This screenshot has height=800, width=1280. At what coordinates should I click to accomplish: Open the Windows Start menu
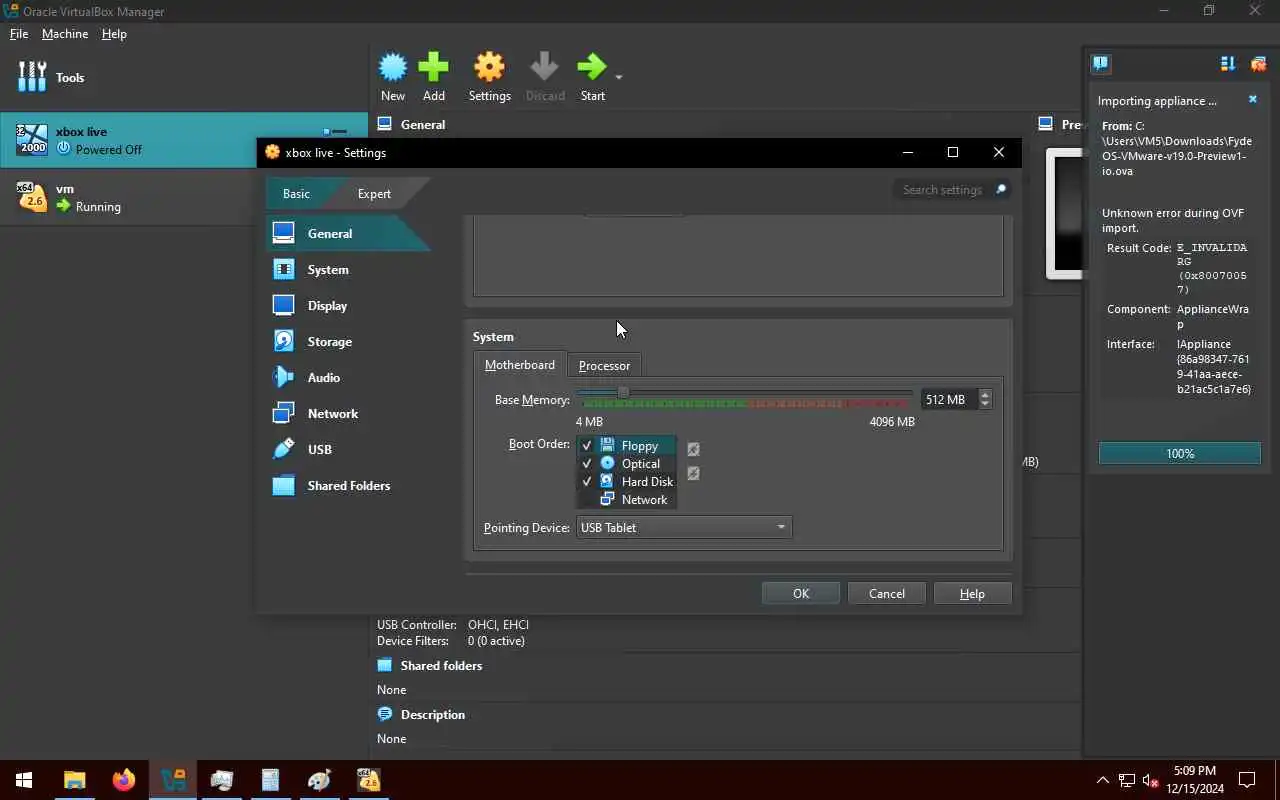click(24, 780)
